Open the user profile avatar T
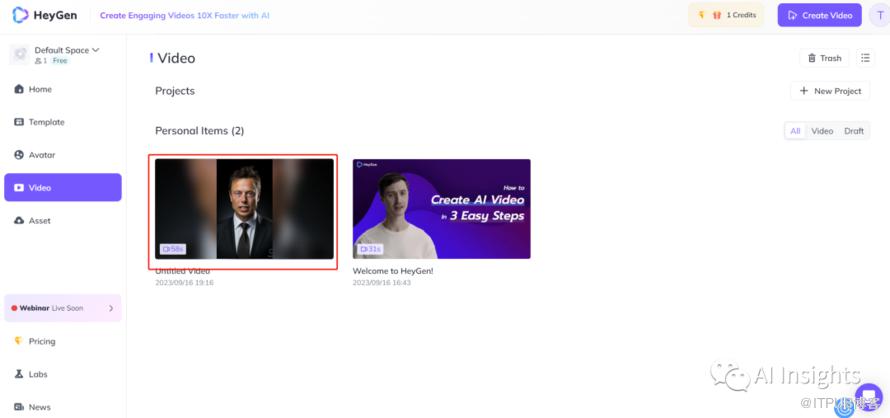The height and width of the screenshot is (418, 890). (879, 15)
